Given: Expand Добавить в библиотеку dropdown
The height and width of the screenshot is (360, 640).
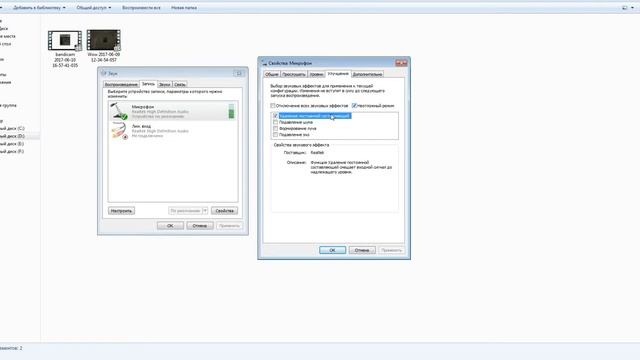Looking at the screenshot, I should 39,8.
